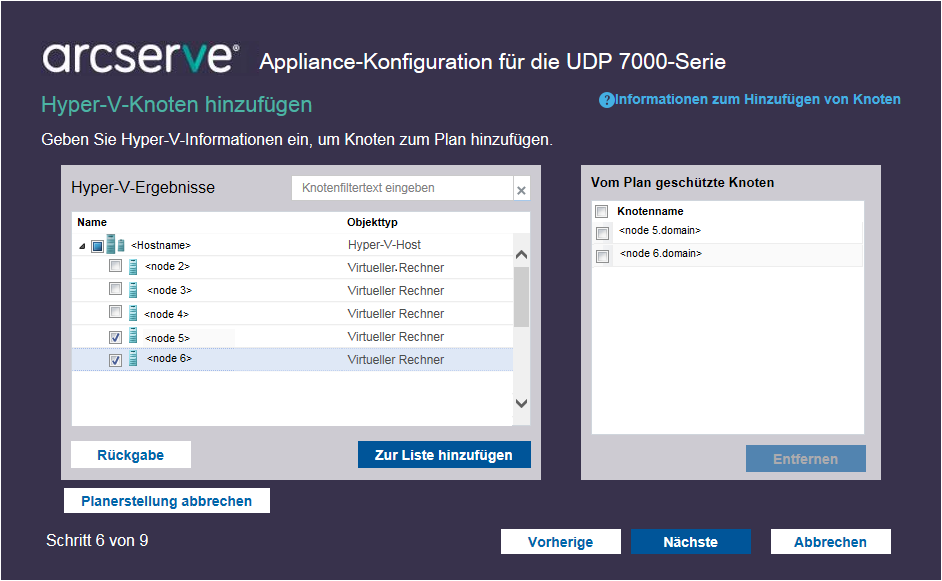
Task: Click the Hyper-V results scrollbar thumb
Action: click(x=521, y=297)
